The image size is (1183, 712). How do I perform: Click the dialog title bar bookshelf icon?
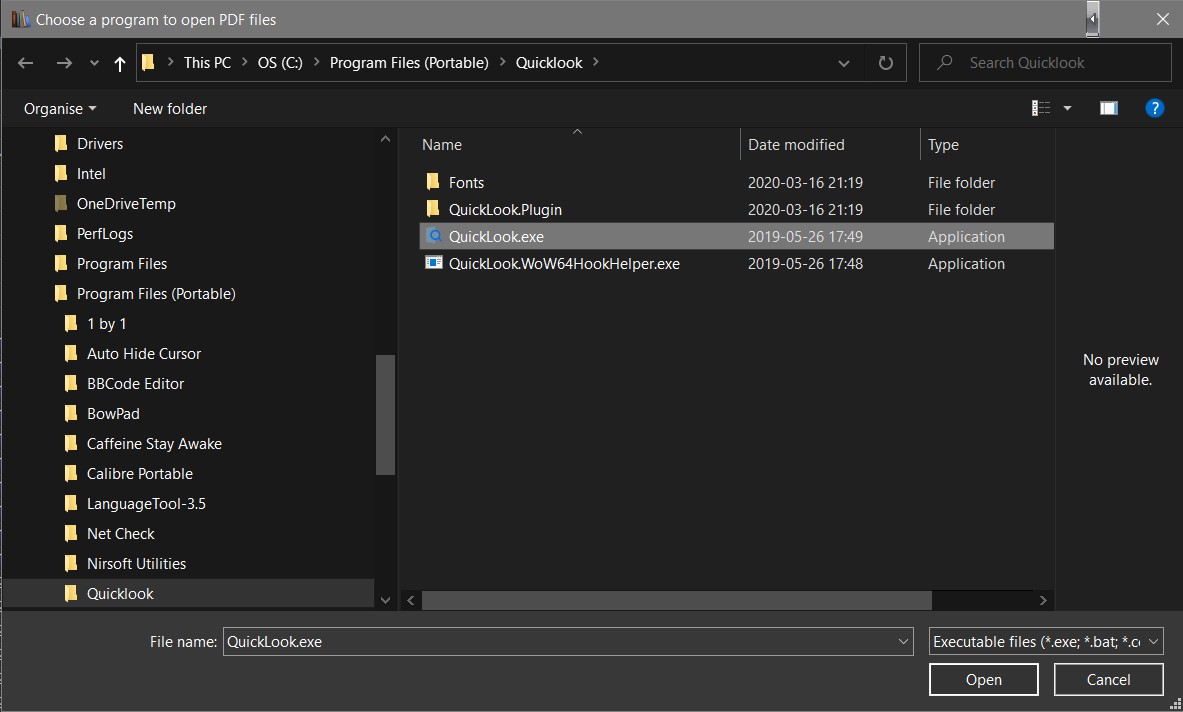[20, 19]
